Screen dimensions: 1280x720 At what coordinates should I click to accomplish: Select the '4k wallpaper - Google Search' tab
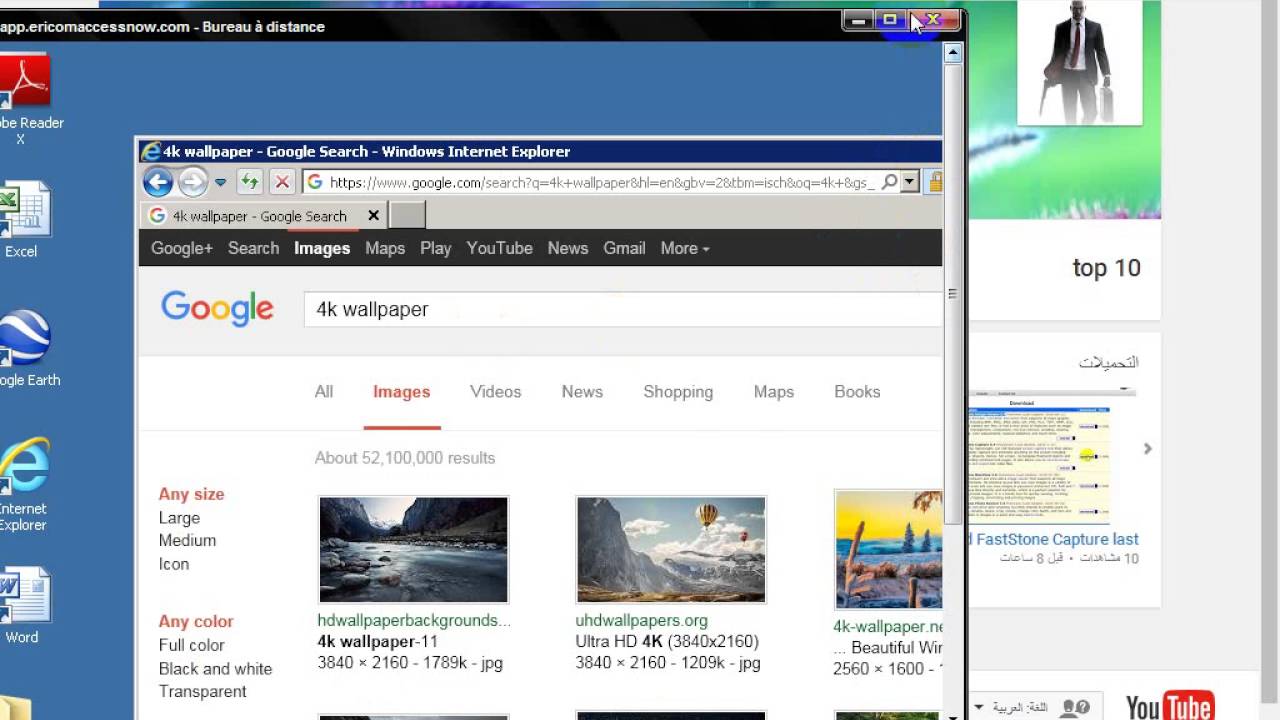pyautogui.click(x=259, y=216)
